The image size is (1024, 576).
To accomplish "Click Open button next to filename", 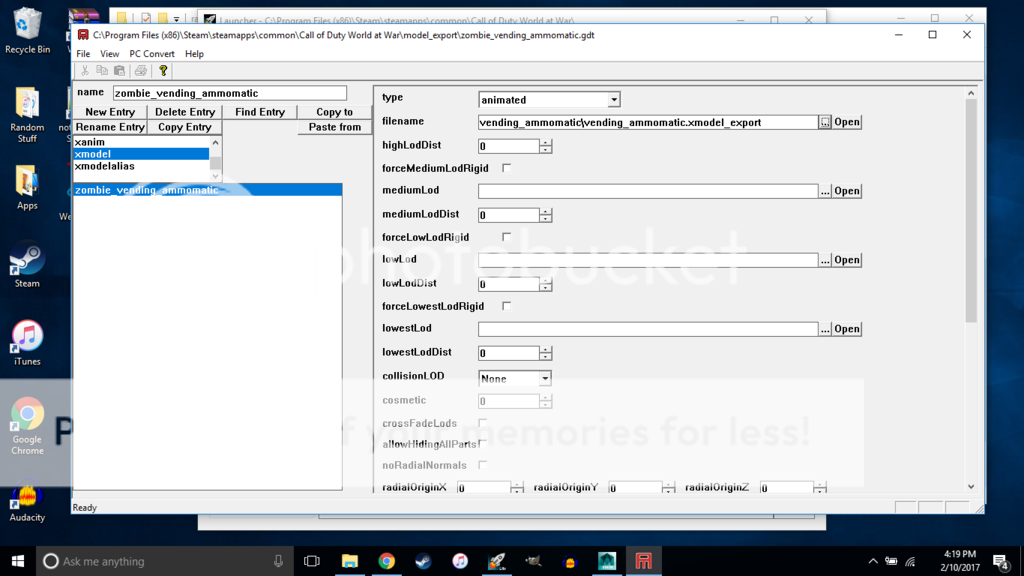I will (847, 122).
